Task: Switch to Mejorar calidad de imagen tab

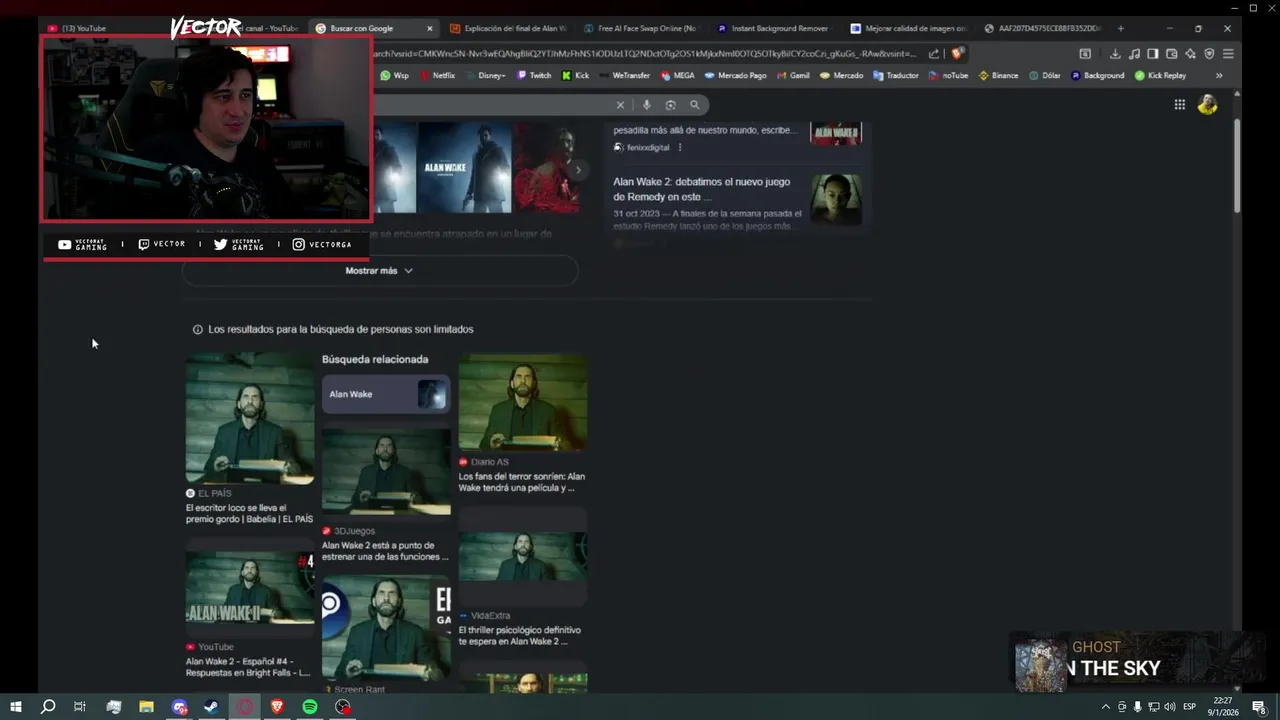Action: (907, 28)
